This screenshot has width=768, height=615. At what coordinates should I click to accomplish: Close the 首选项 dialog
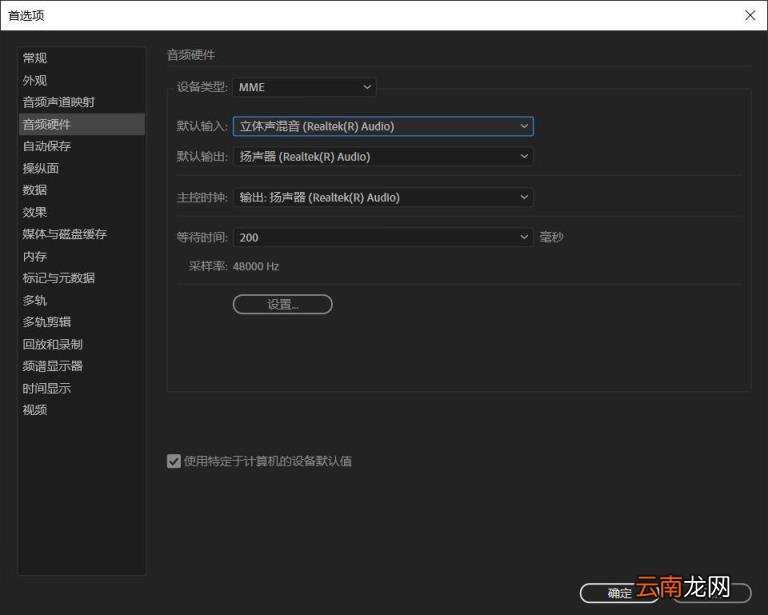click(x=750, y=15)
